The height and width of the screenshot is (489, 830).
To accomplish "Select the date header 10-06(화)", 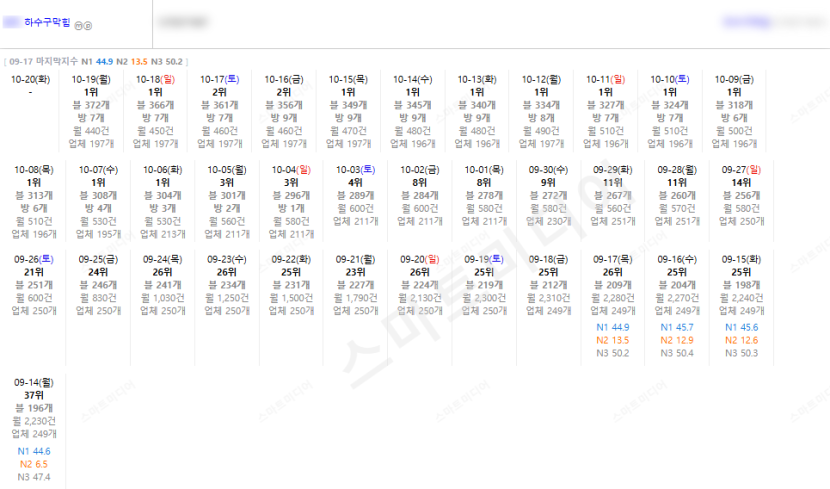I will point(163,170).
